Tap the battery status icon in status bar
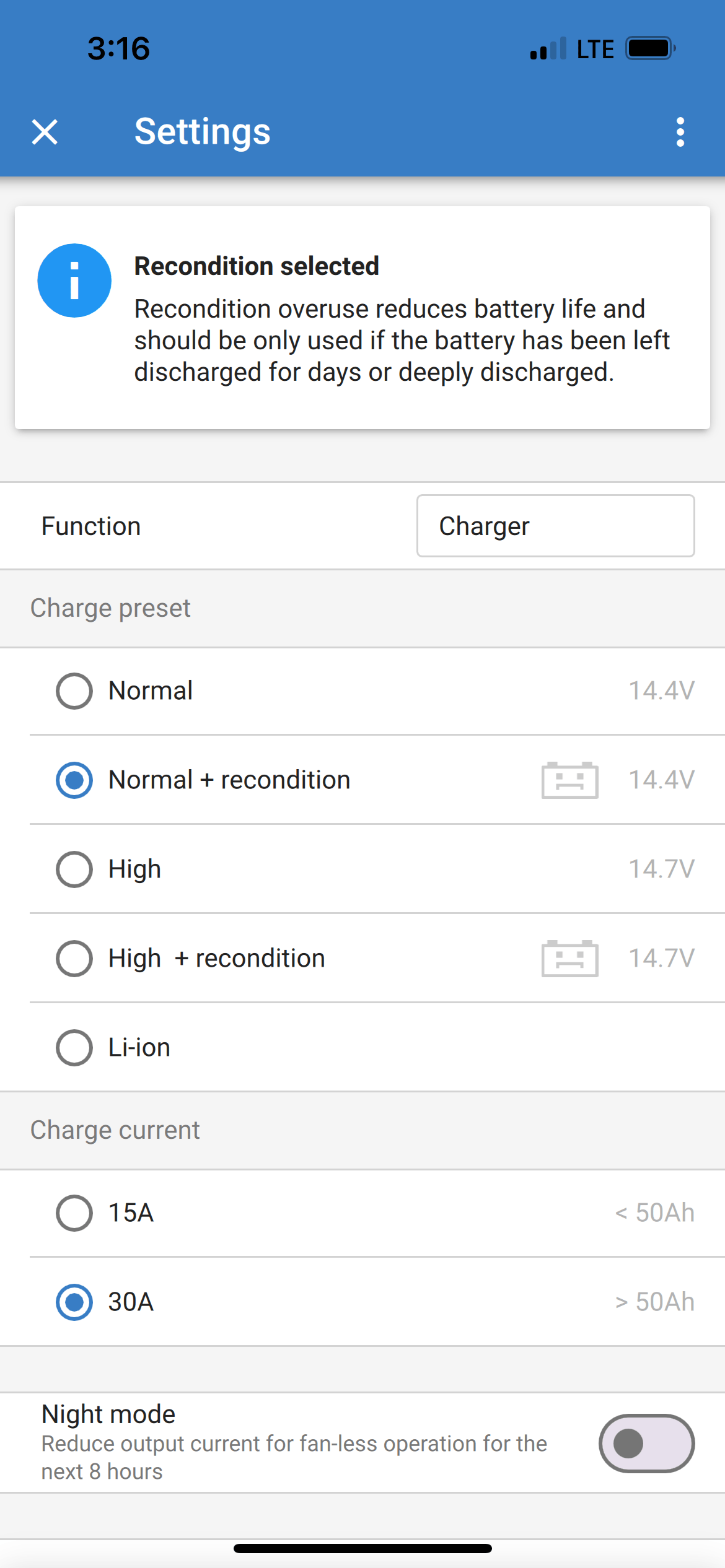This screenshot has height=1568, width=725. click(x=649, y=48)
